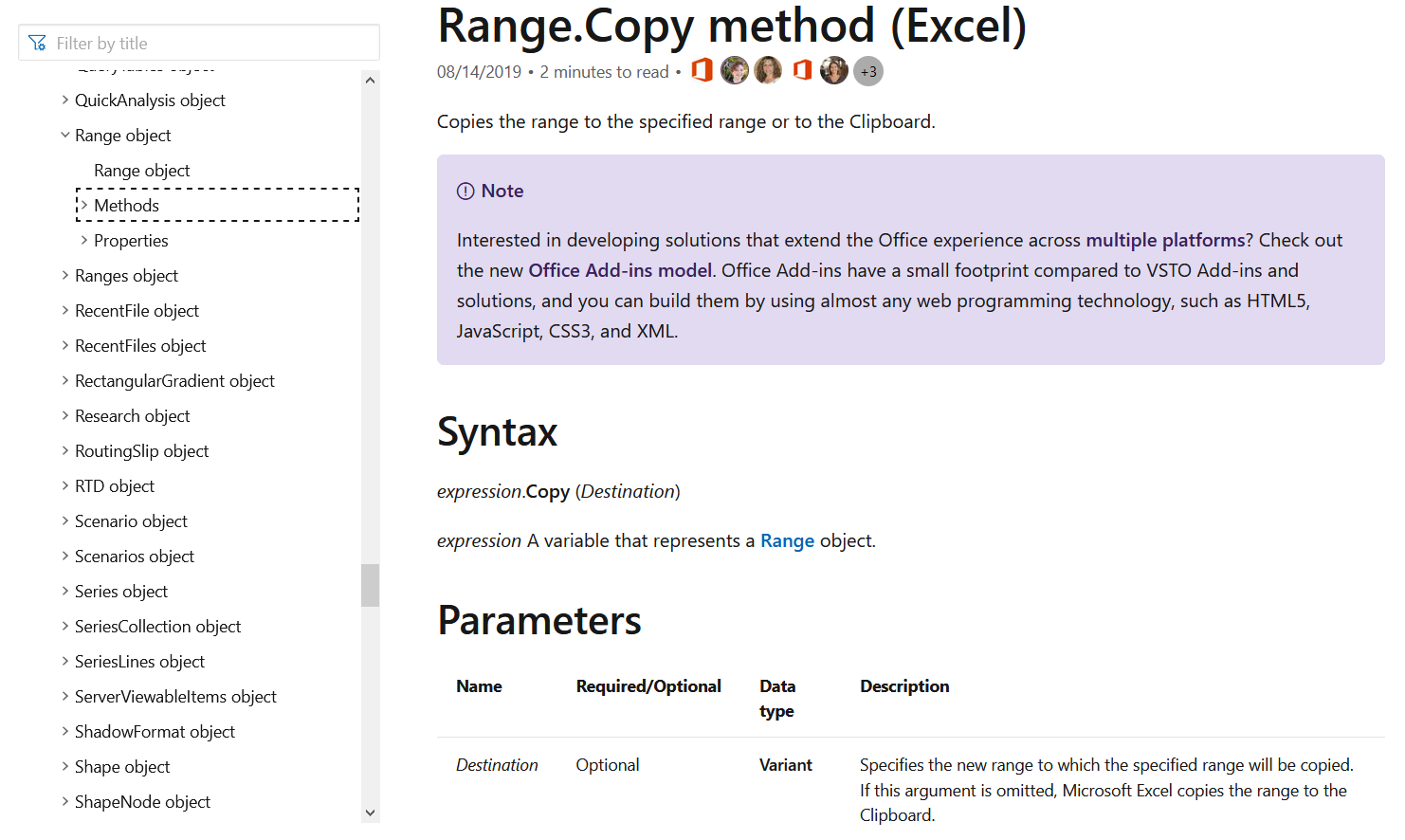The image size is (1405, 840).
Task: Show the +3 additional contributors
Action: tap(868, 71)
